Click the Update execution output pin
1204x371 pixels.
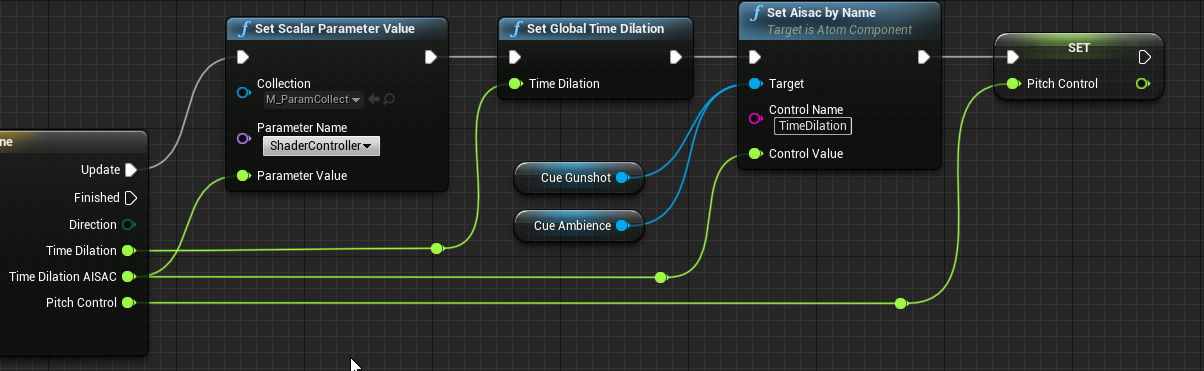130,170
